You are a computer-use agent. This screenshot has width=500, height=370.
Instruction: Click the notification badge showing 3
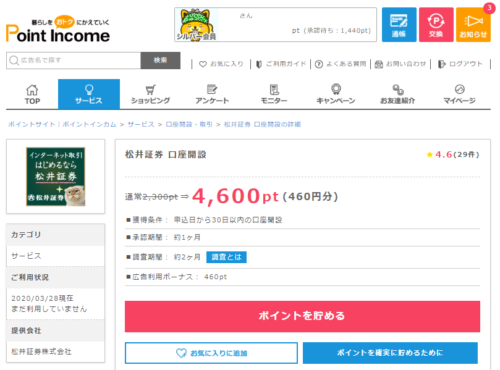489,8
